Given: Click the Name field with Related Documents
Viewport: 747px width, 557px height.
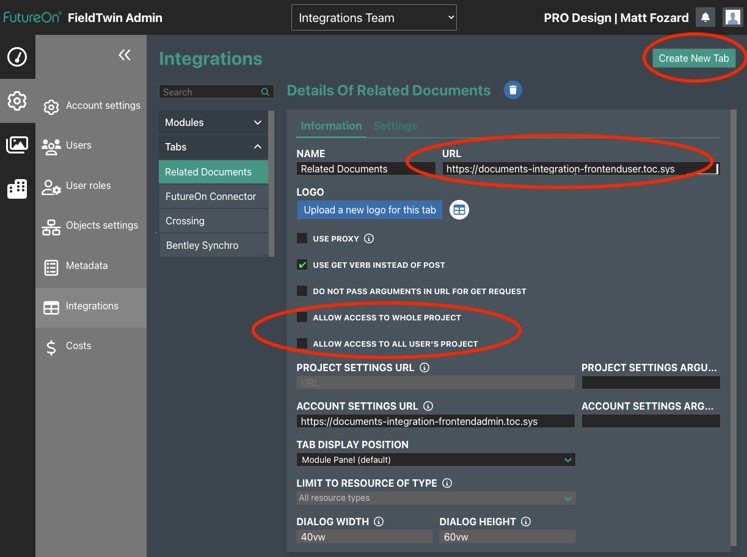Looking at the screenshot, I should 366,169.
